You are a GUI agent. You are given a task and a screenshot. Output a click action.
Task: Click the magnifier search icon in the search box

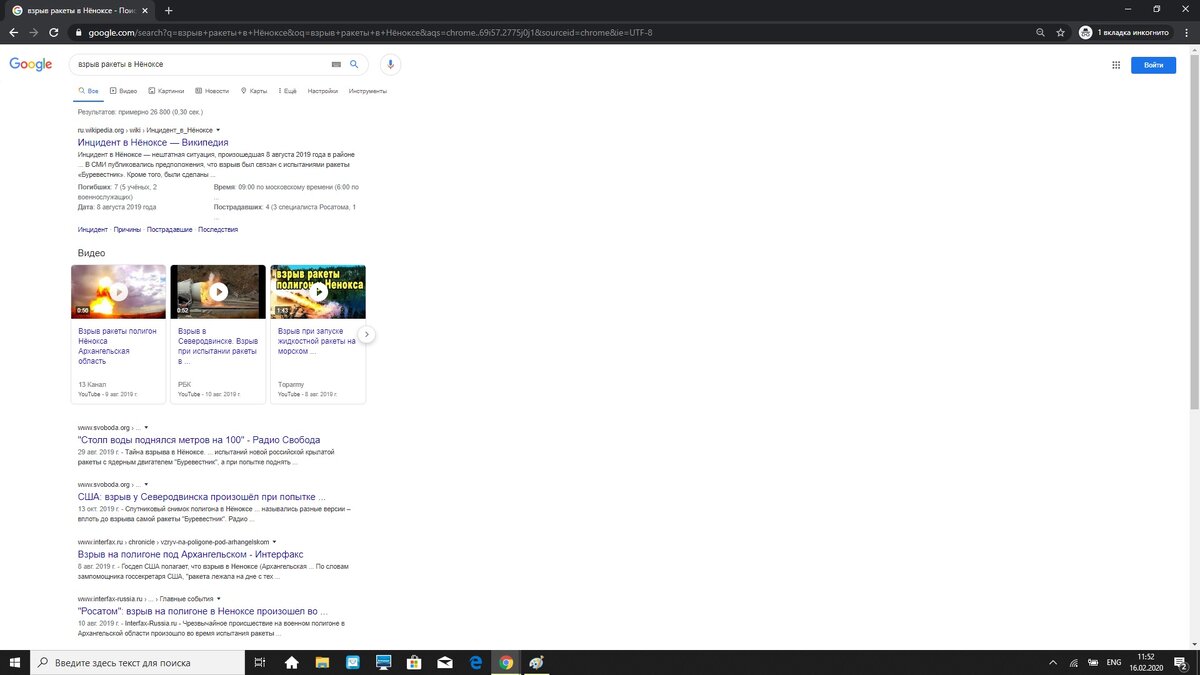pyautogui.click(x=354, y=64)
